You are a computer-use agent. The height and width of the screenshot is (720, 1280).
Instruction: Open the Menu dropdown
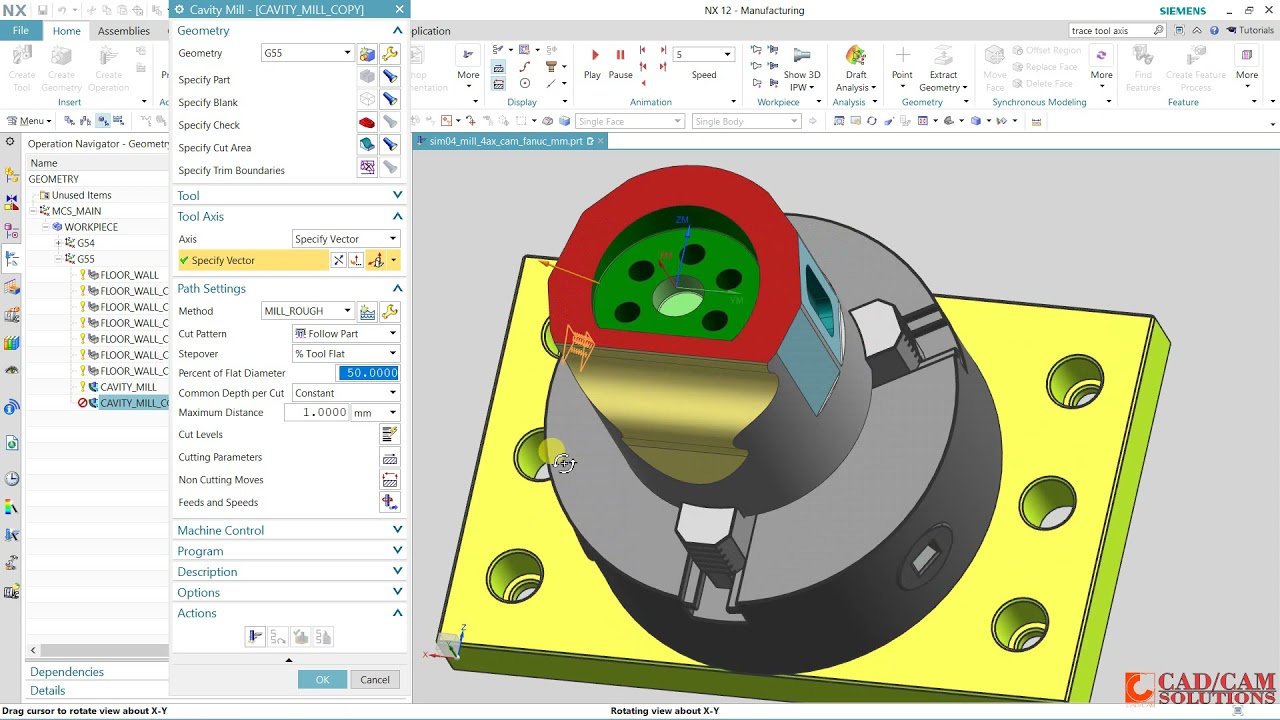(29, 121)
